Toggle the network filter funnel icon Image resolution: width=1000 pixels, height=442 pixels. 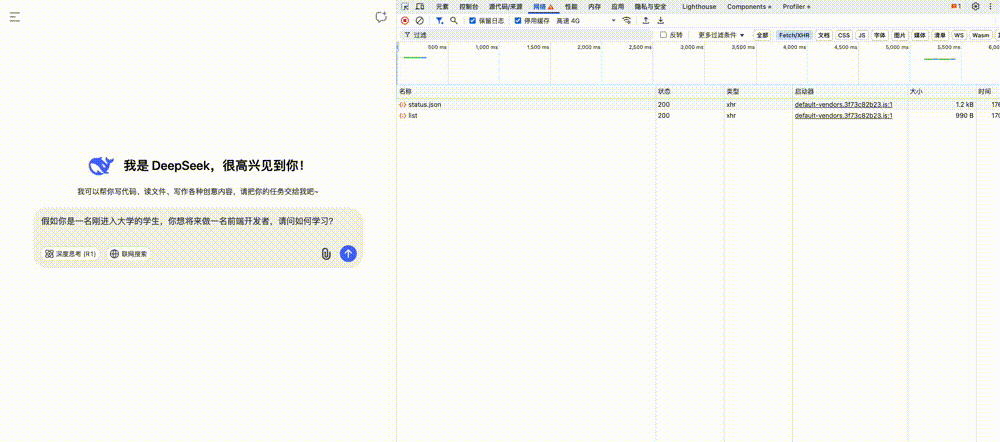439,20
